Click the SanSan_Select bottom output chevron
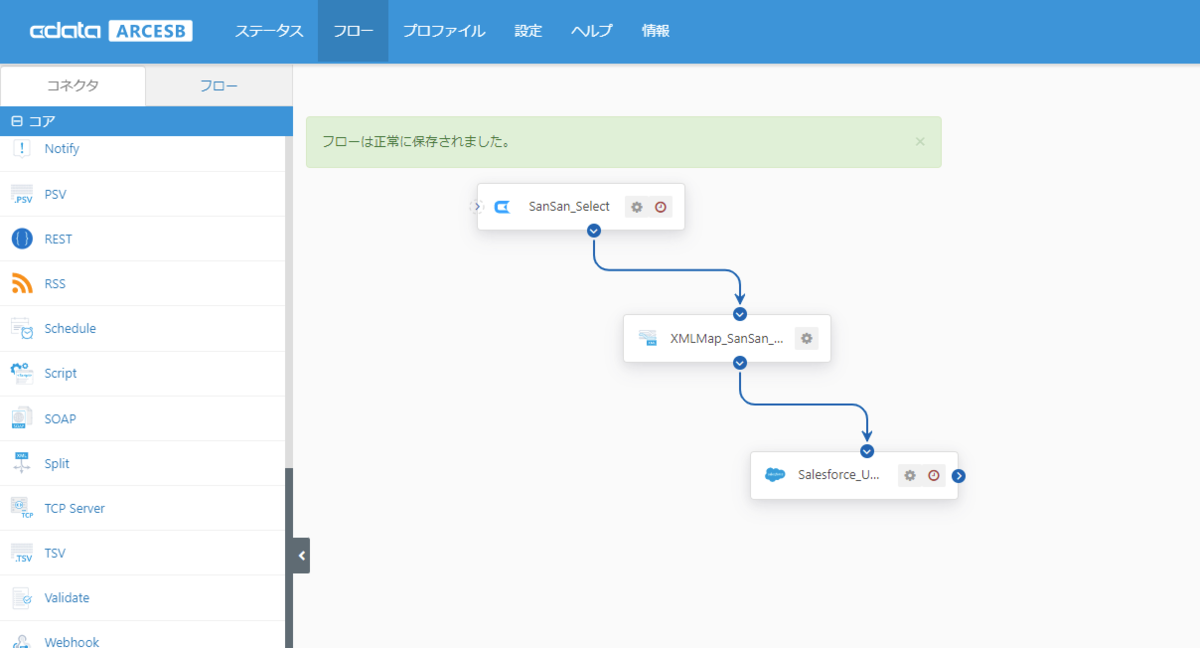 (594, 230)
